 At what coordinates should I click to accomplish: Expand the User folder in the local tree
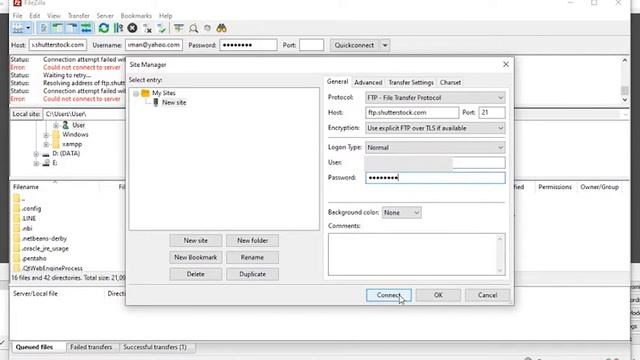click(x=56, y=125)
